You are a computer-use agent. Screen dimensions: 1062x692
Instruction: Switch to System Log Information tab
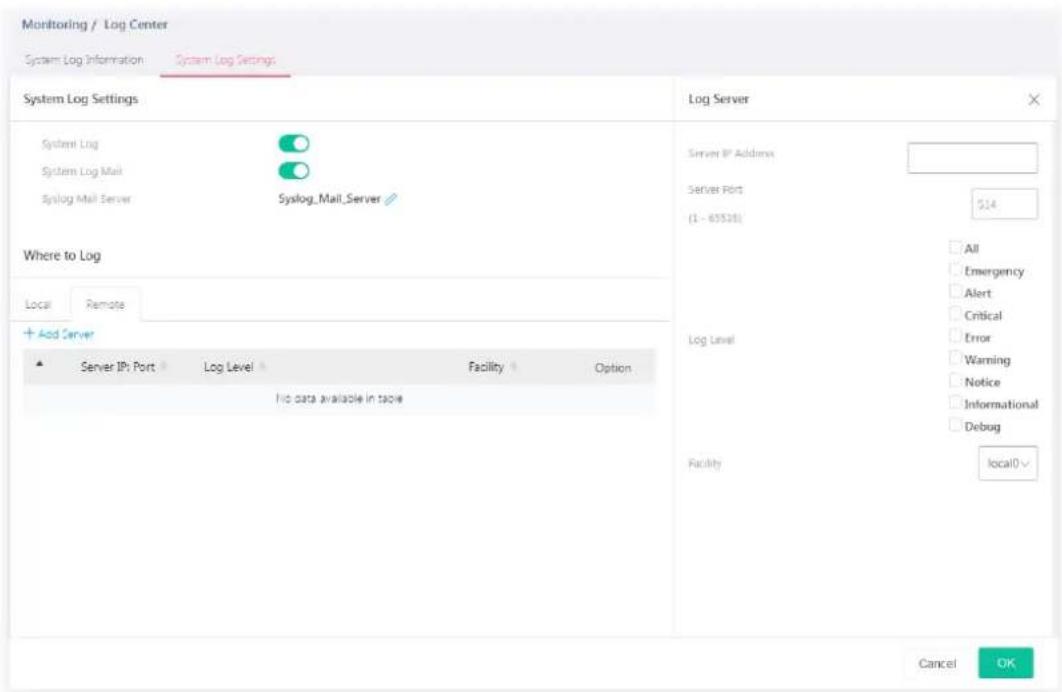(x=84, y=60)
